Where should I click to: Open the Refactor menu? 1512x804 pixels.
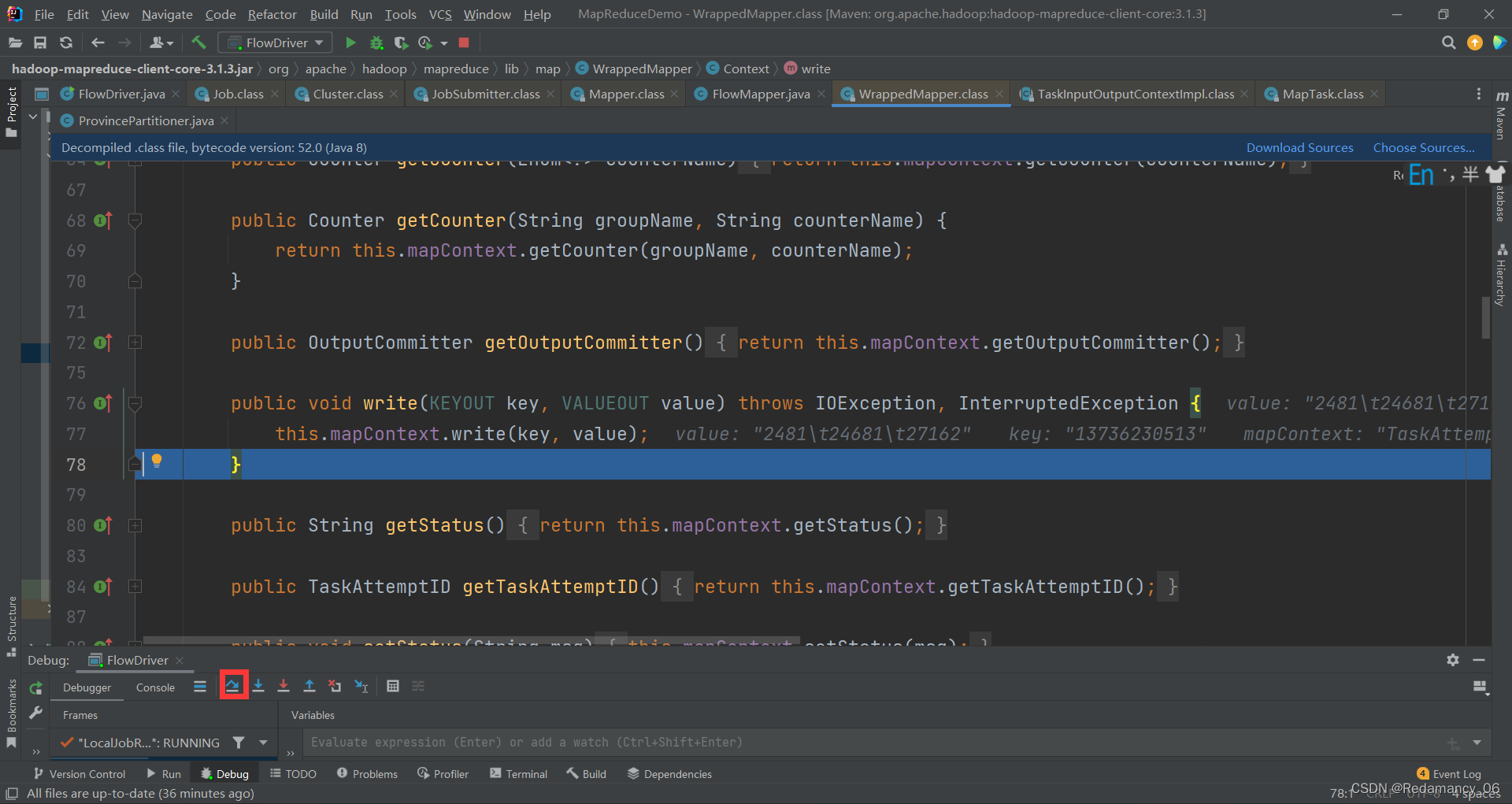[x=272, y=14]
